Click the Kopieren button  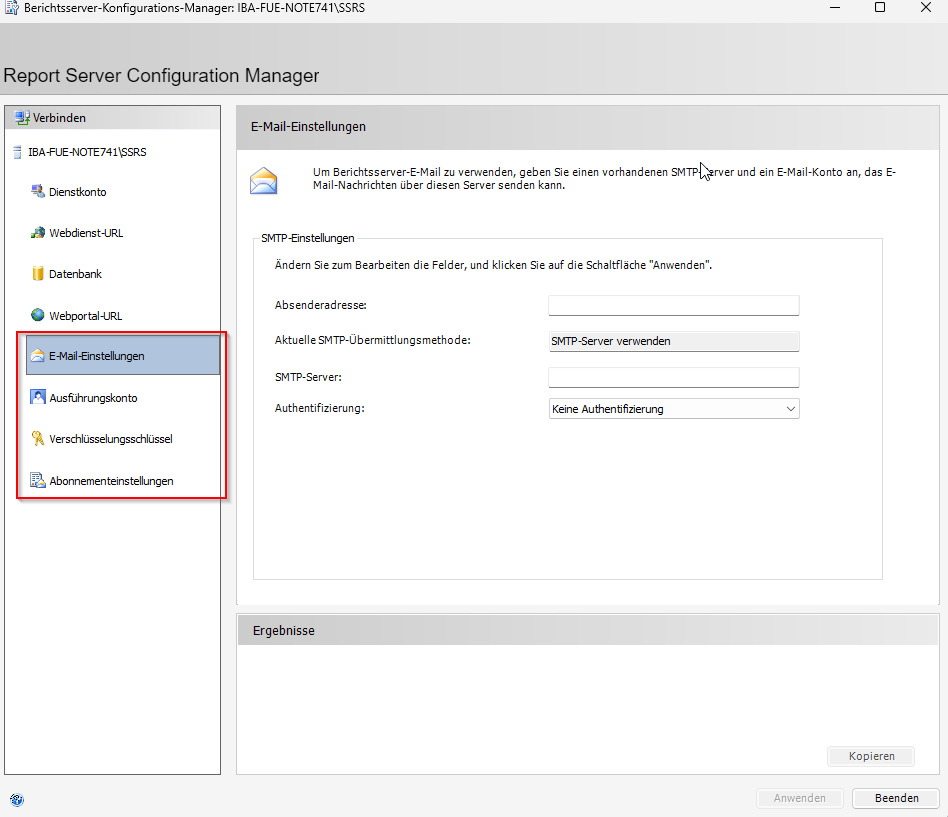[x=871, y=756]
